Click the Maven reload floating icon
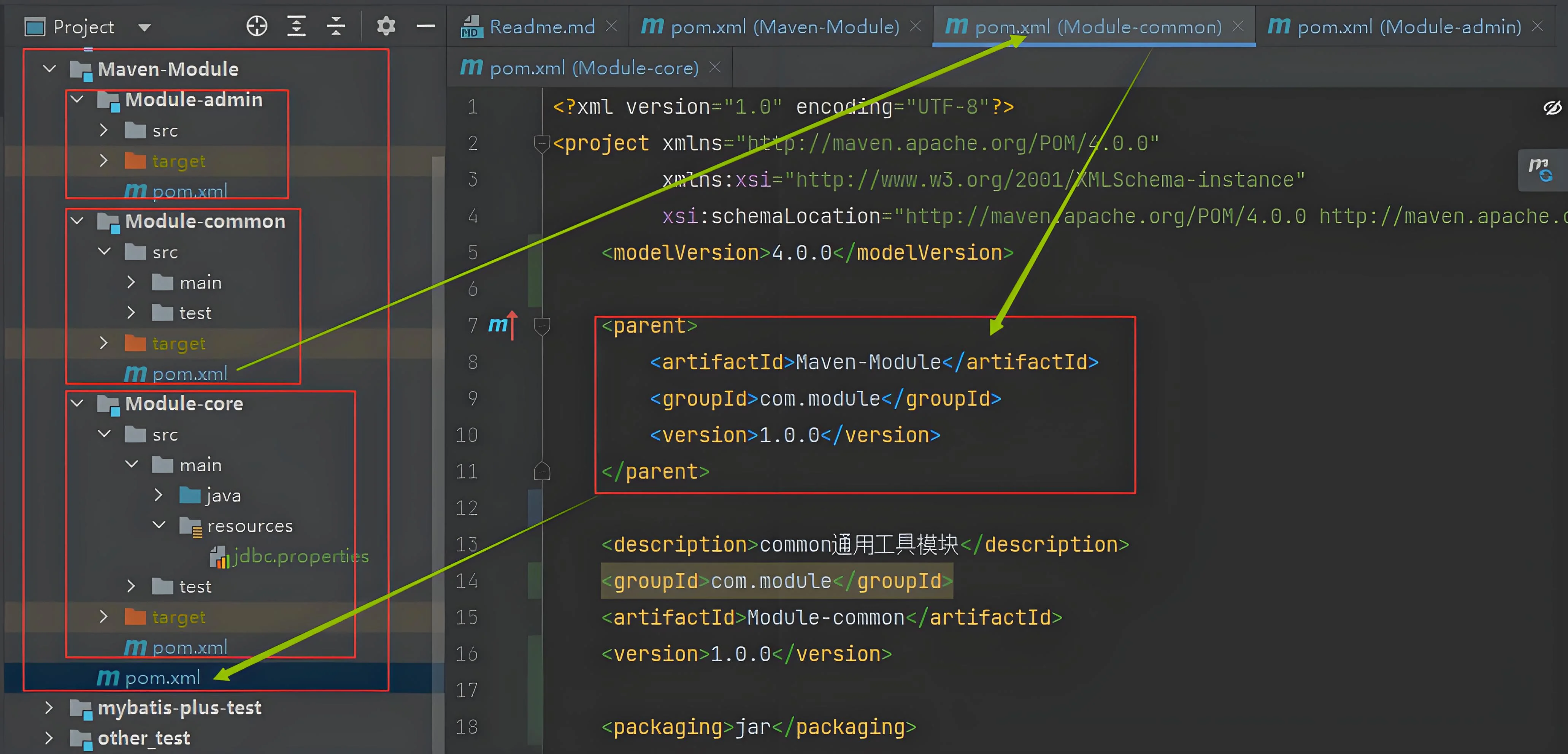Viewport: 1568px width, 754px height. tap(1541, 170)
